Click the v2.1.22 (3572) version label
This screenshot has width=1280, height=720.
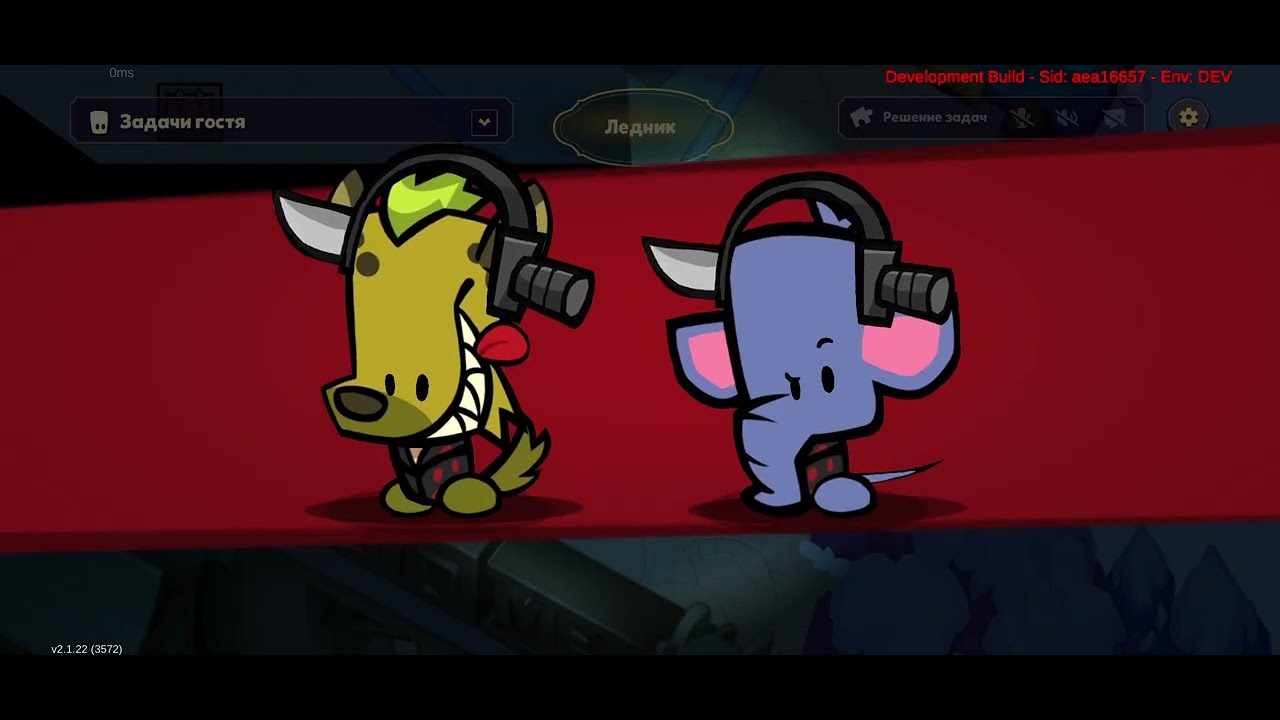pyautogui.click(x=87, y=649)
